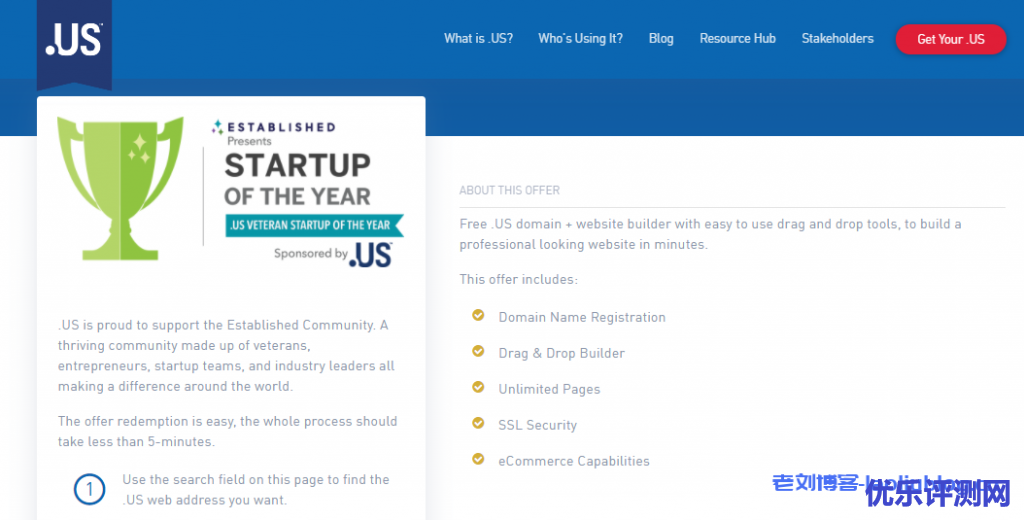Click the eCommerce Capabilities list item text

click(574, 461)
